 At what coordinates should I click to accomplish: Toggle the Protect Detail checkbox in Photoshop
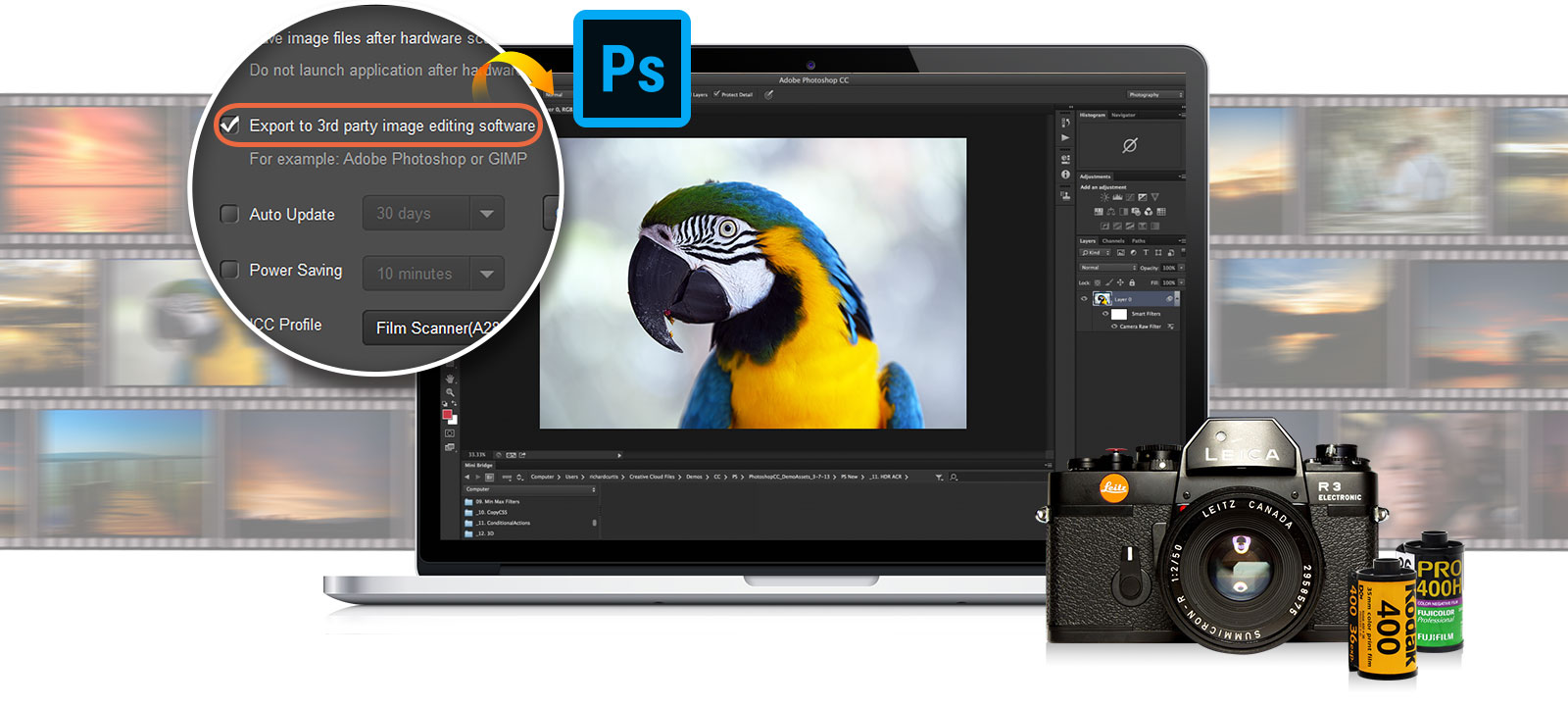click(x=716, y=94)
